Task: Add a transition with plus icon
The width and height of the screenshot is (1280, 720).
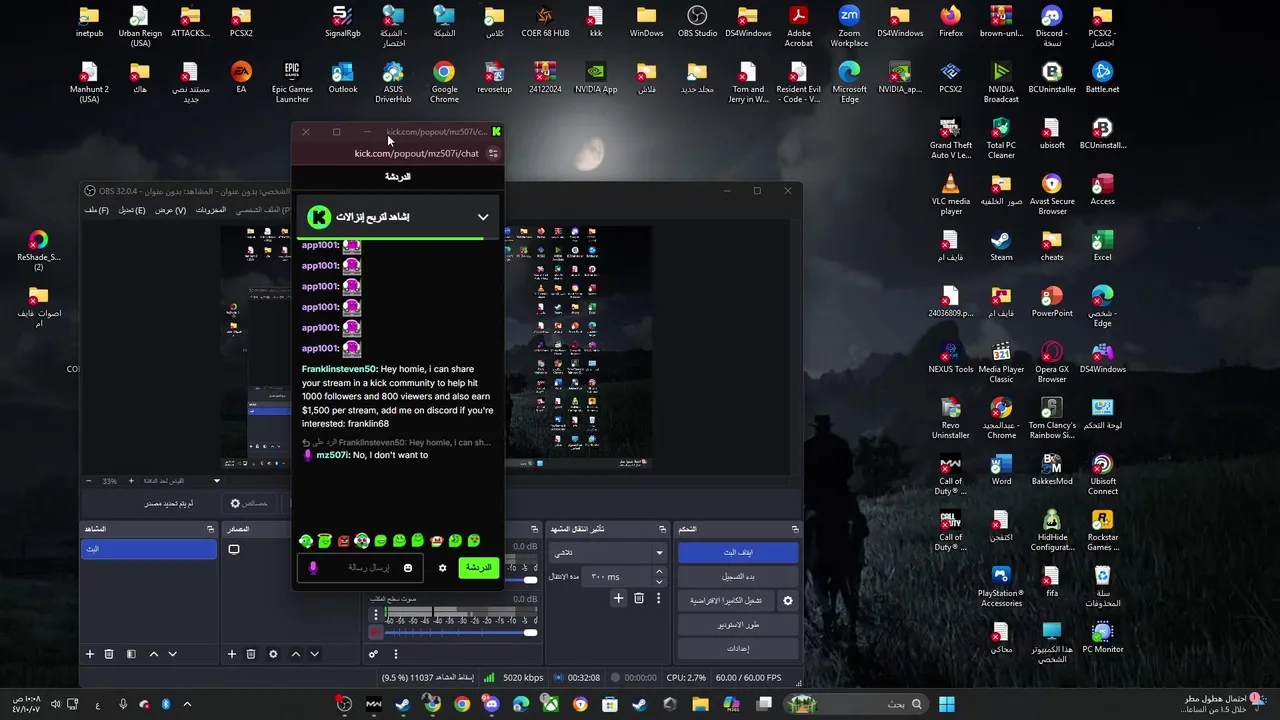Action: pyautogui.click(x=618, y=598)
